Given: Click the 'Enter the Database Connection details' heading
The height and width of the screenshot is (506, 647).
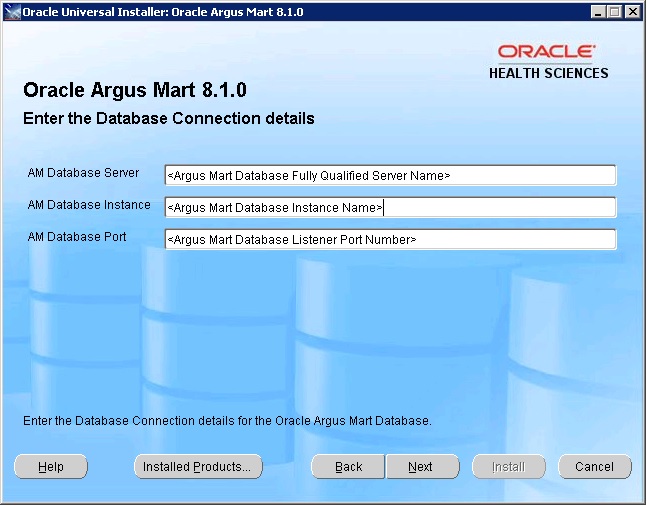Looking at the screenshot, I should [169, 118].
